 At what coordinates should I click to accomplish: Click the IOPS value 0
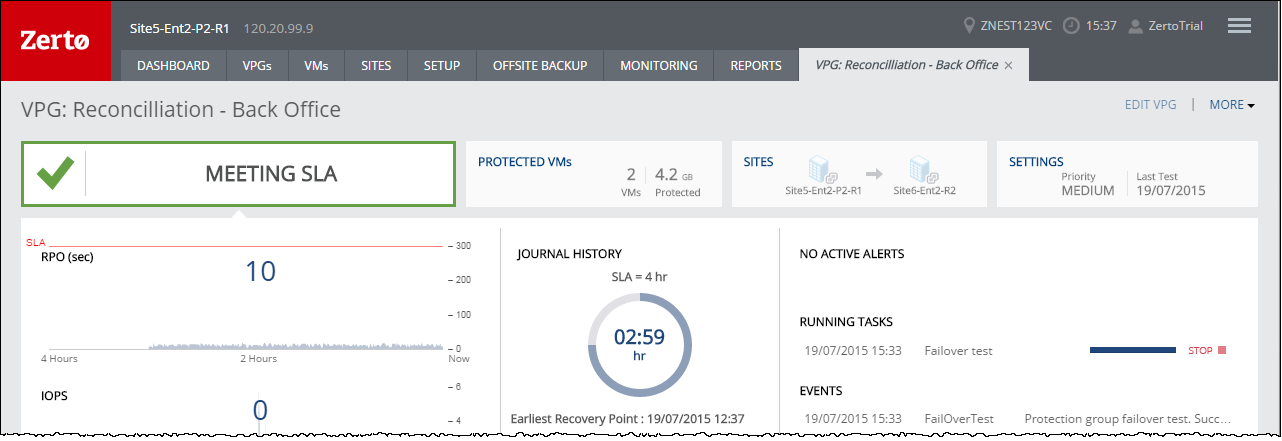coord(260,410)
